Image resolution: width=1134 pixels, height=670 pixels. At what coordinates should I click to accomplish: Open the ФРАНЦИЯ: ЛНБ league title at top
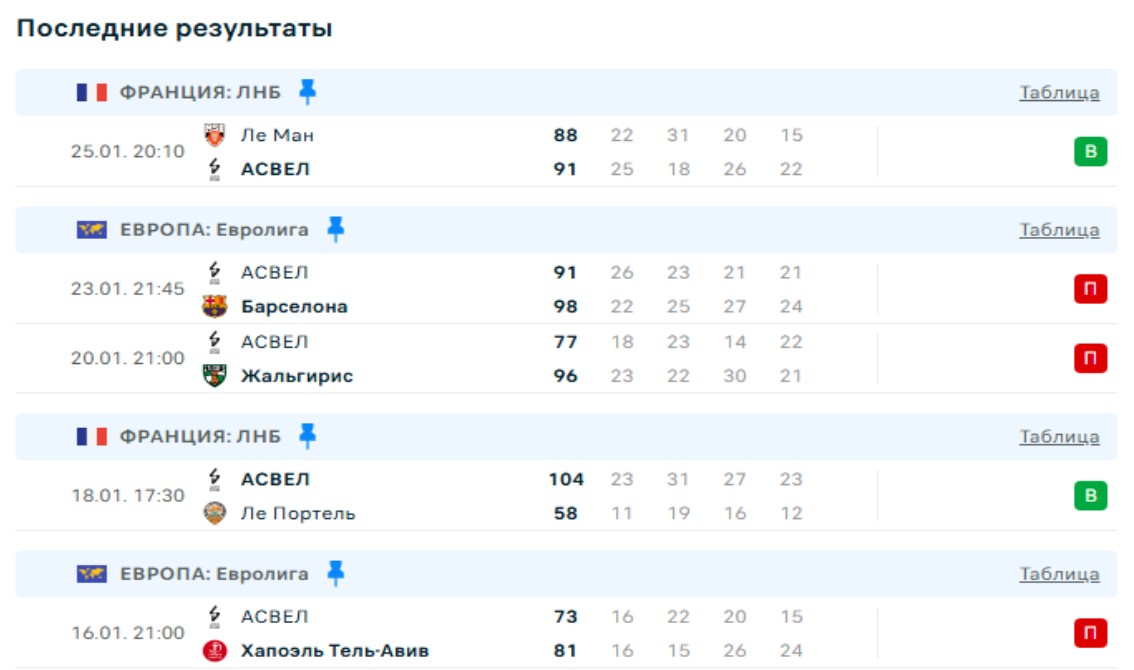200,93
